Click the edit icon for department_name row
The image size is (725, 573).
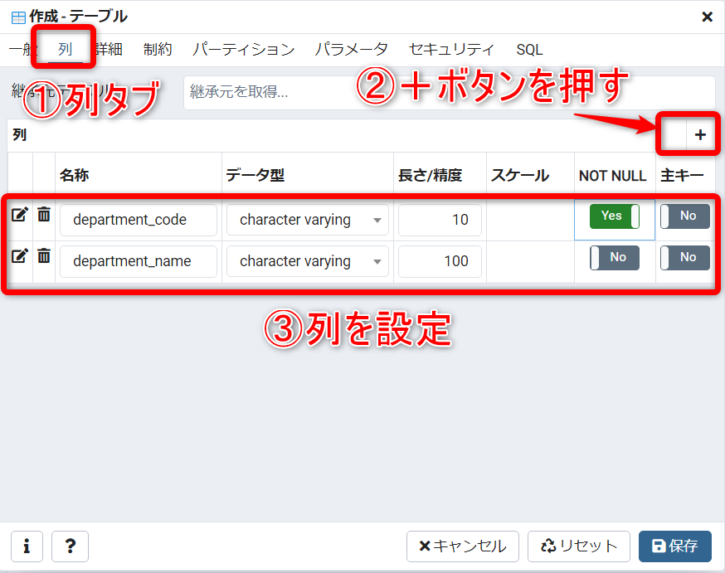click(x=19, y=256)
